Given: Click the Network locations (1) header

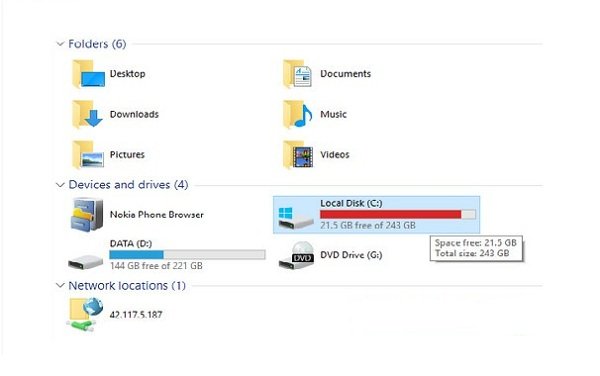Looking at the screenshot, I should tap(127, 285).
